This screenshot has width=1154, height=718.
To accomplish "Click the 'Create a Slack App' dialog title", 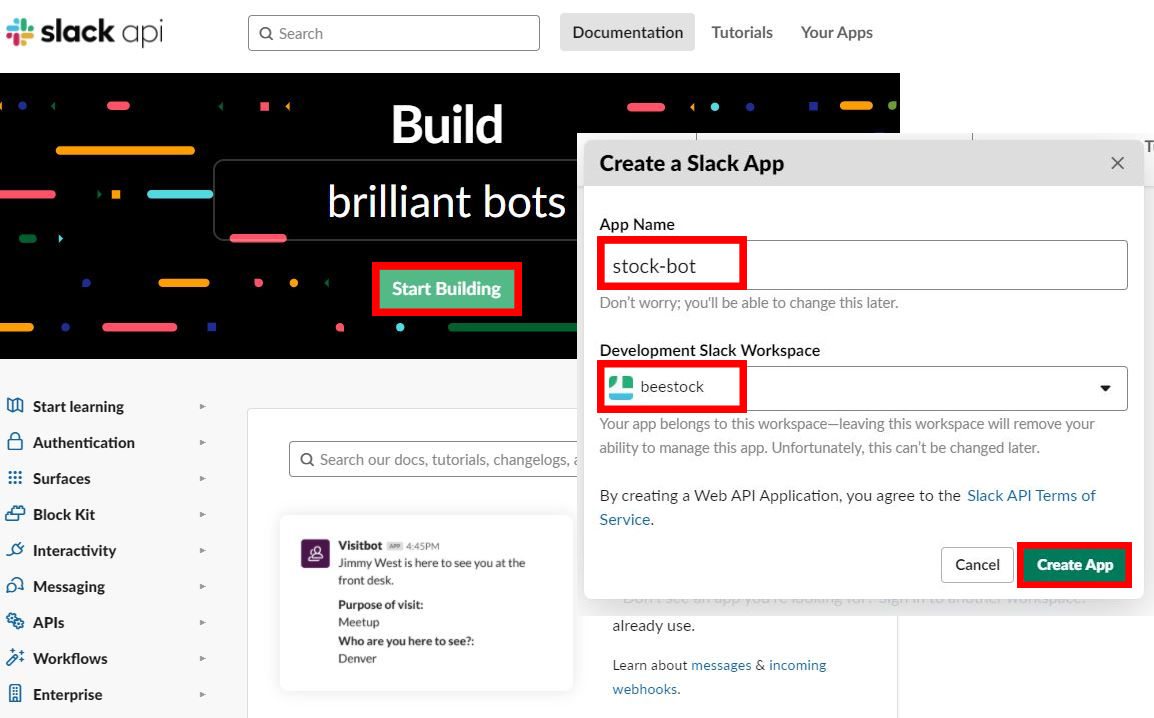I will 692,163.
